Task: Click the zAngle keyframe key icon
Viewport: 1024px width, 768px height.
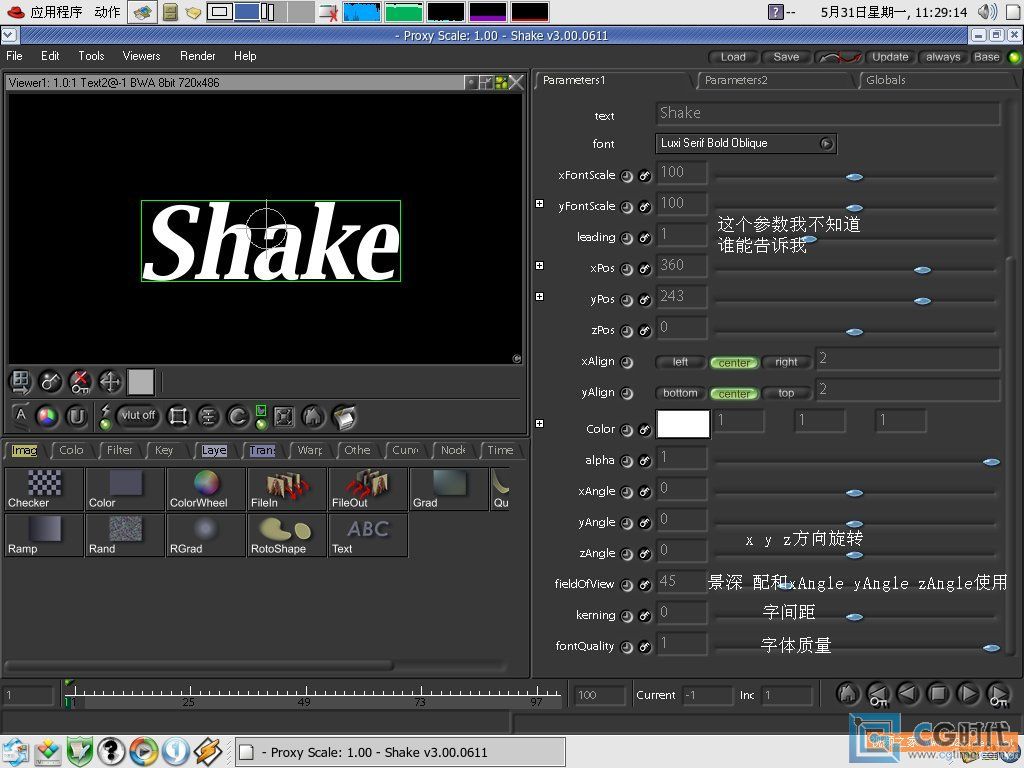Action: (x=645, y=554)
